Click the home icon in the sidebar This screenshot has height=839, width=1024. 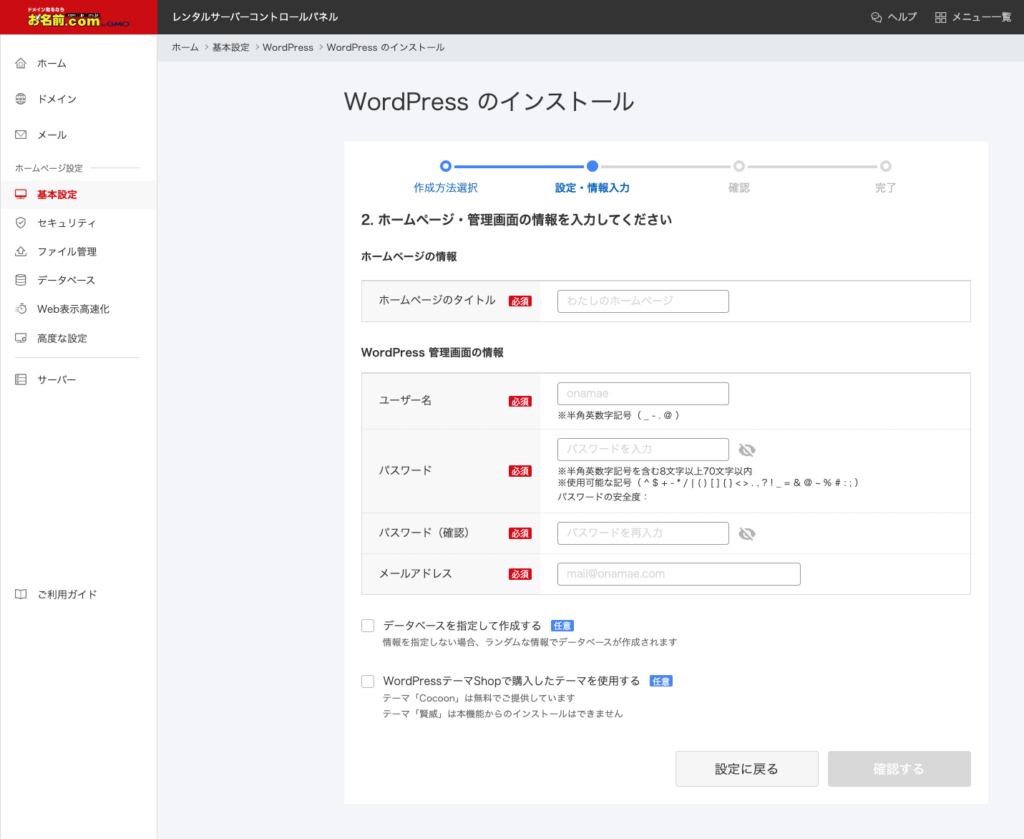pyautogui.click(x=21, y=63)
